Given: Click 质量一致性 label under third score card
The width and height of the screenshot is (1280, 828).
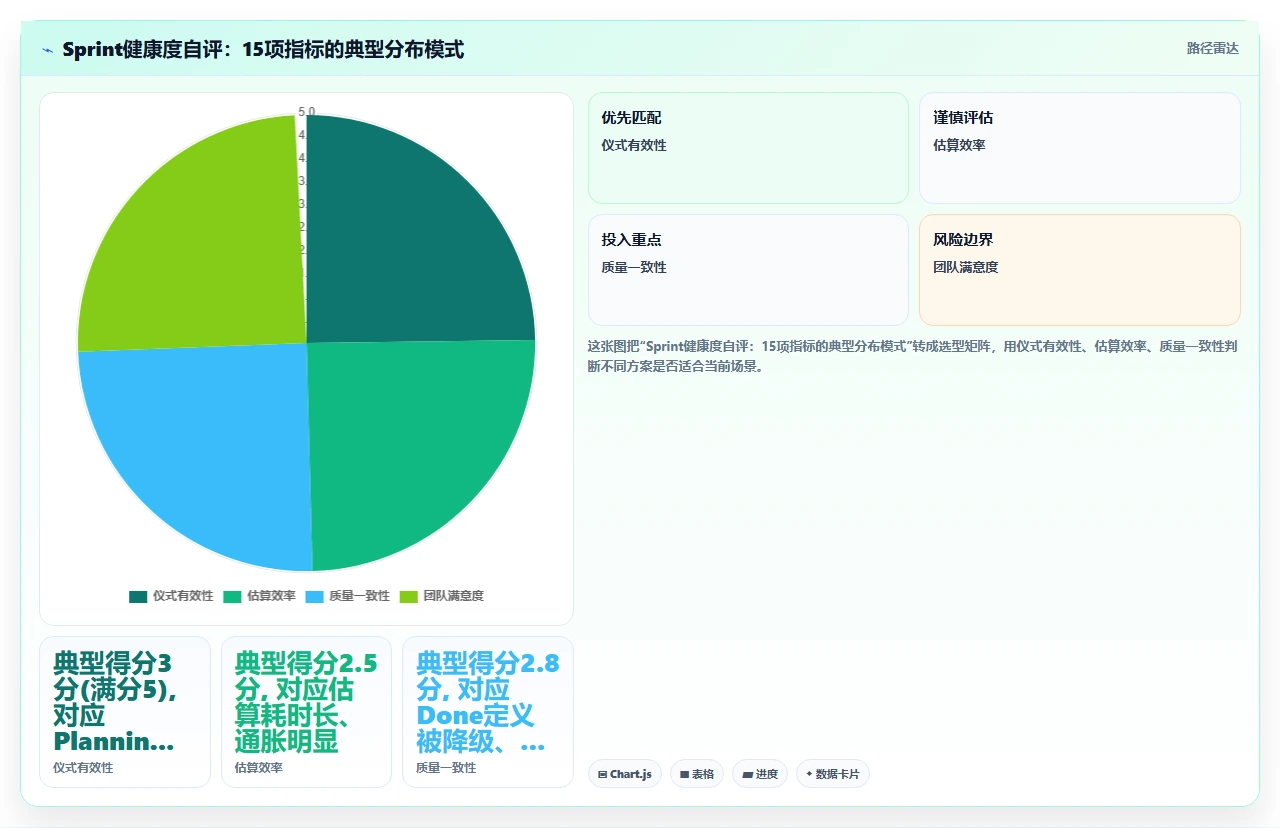Looking at the screenshot, I should tap(446, 768).
